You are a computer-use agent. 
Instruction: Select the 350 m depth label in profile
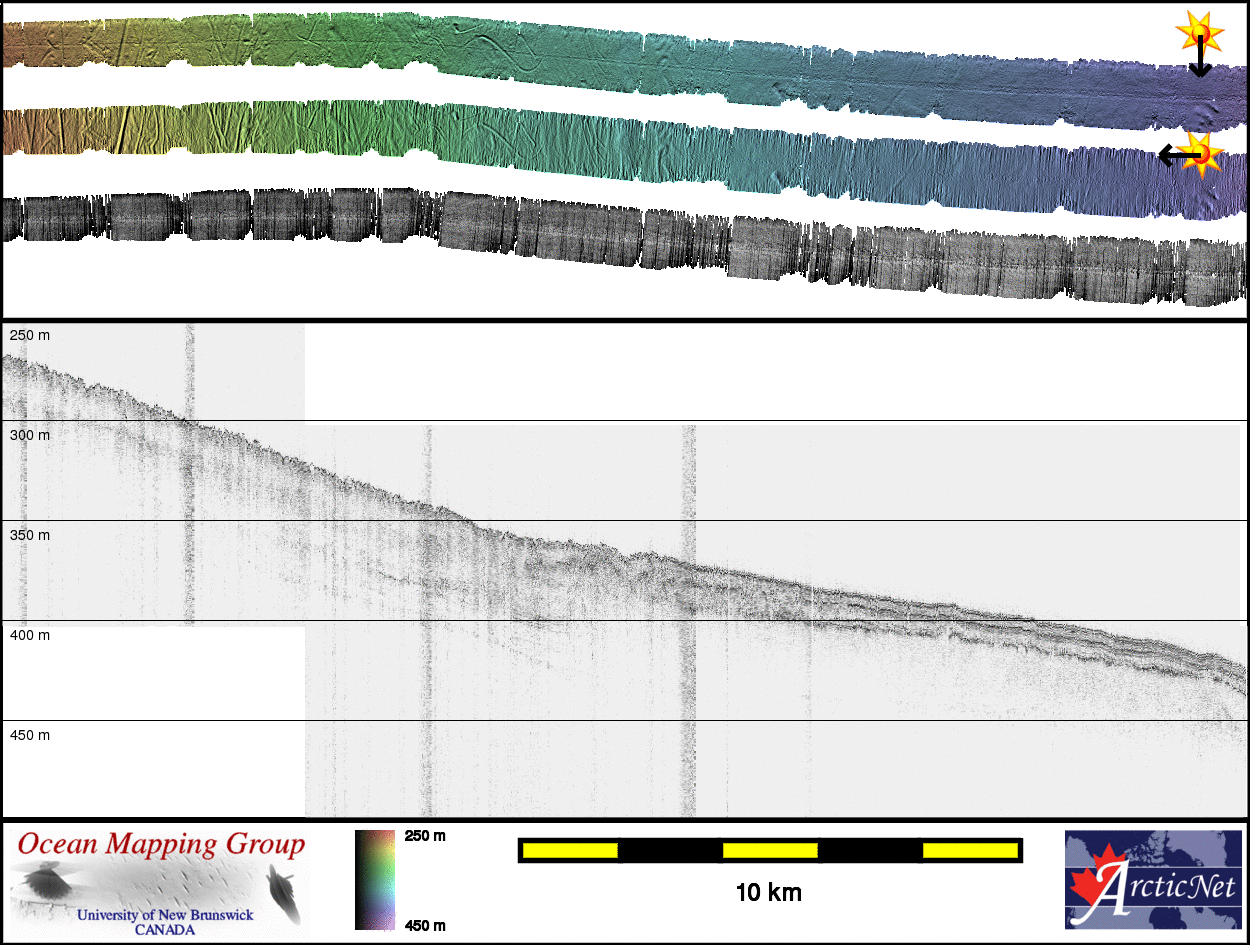29,535
